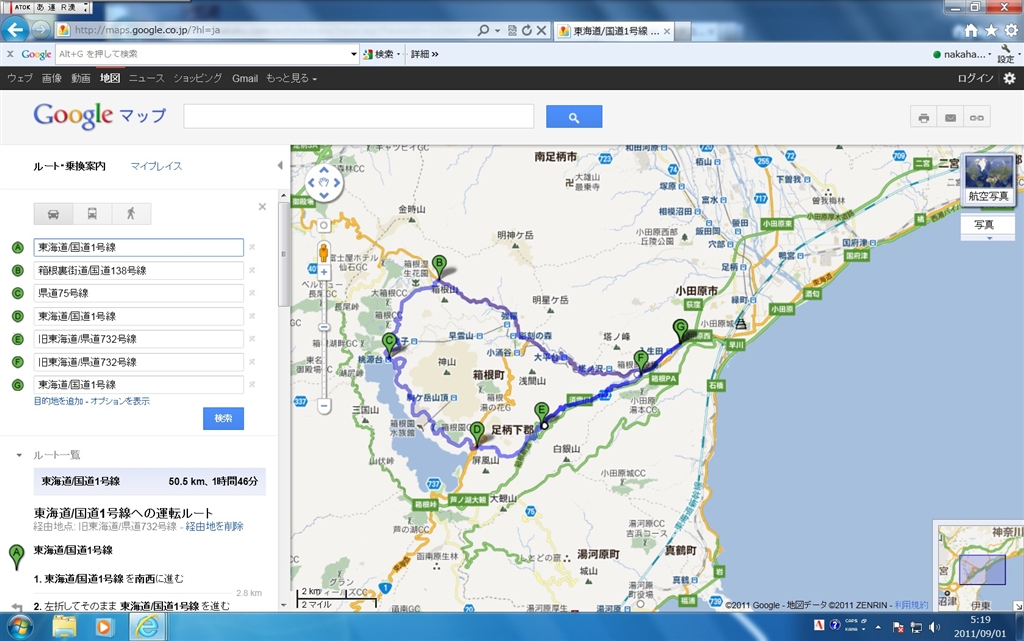This screenshot has width=1024, height=641.
Task: Open browser favorites star icon
Action: [x=991, y=31]
